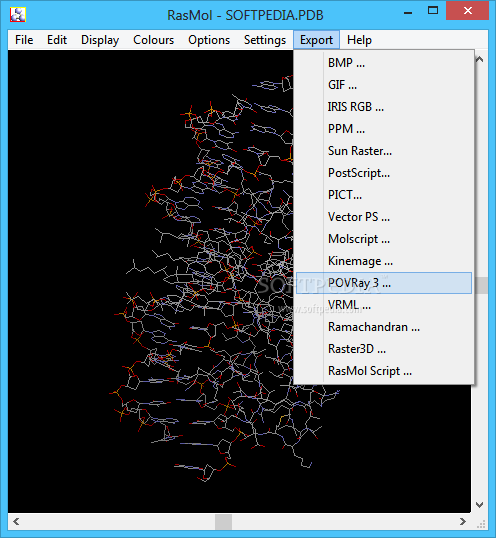The image size is (496, 538).
Task: Pick the PICT export entry
Action: pyautogui.click(x=384, y=195)
